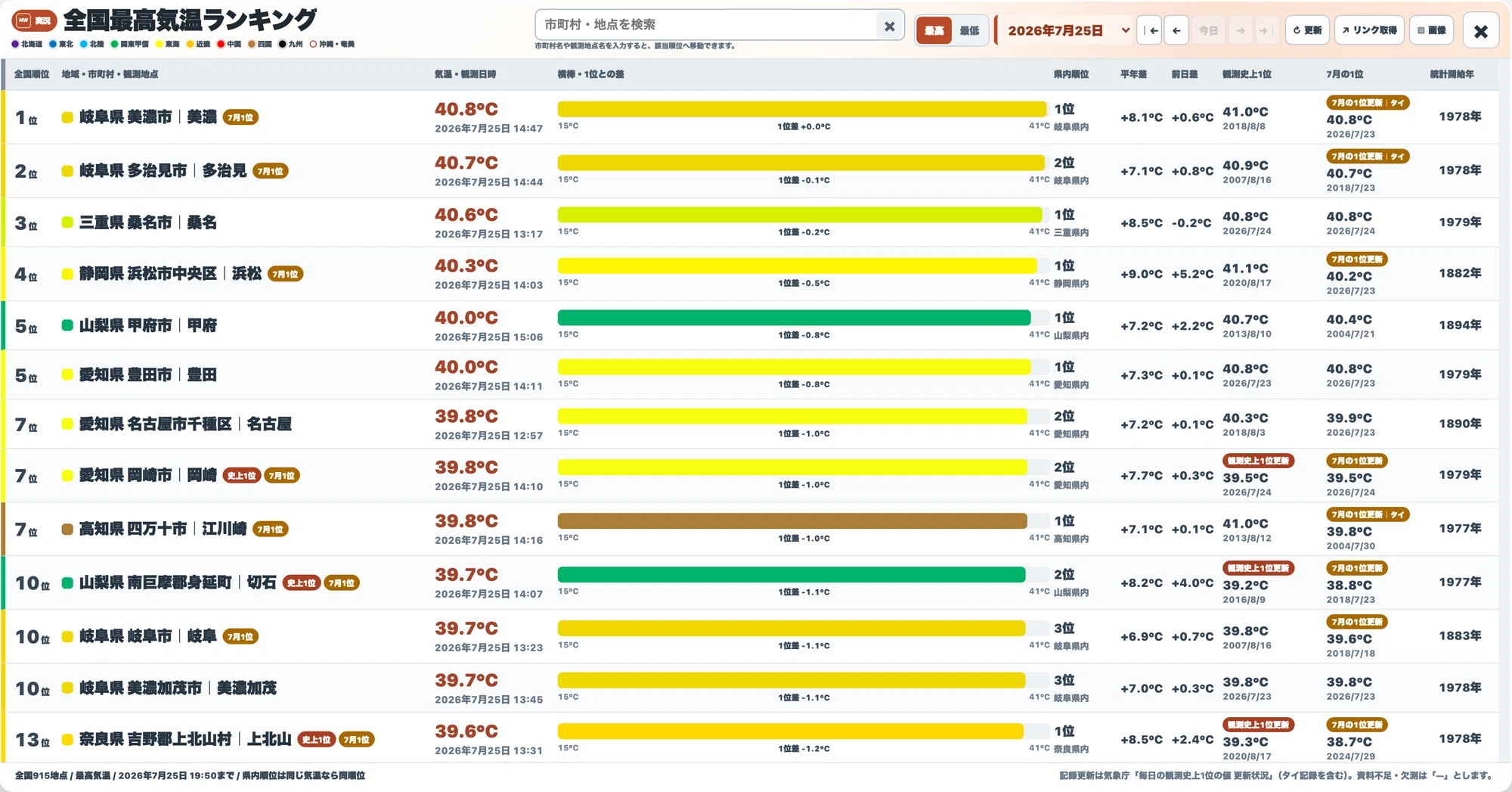
Task: Click the 気温・観測日時 column header
Action: (x=465, y=74)
